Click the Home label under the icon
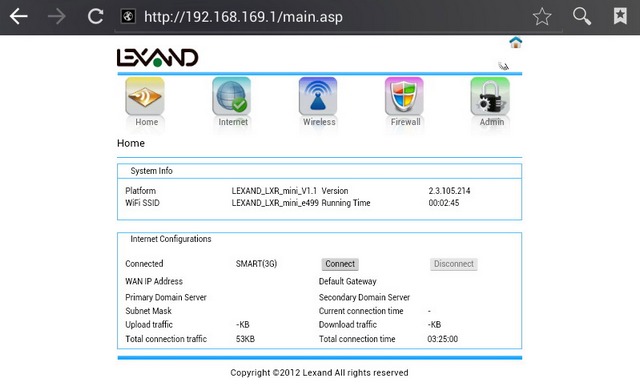 pyautogui.click(x=147, y=122)
